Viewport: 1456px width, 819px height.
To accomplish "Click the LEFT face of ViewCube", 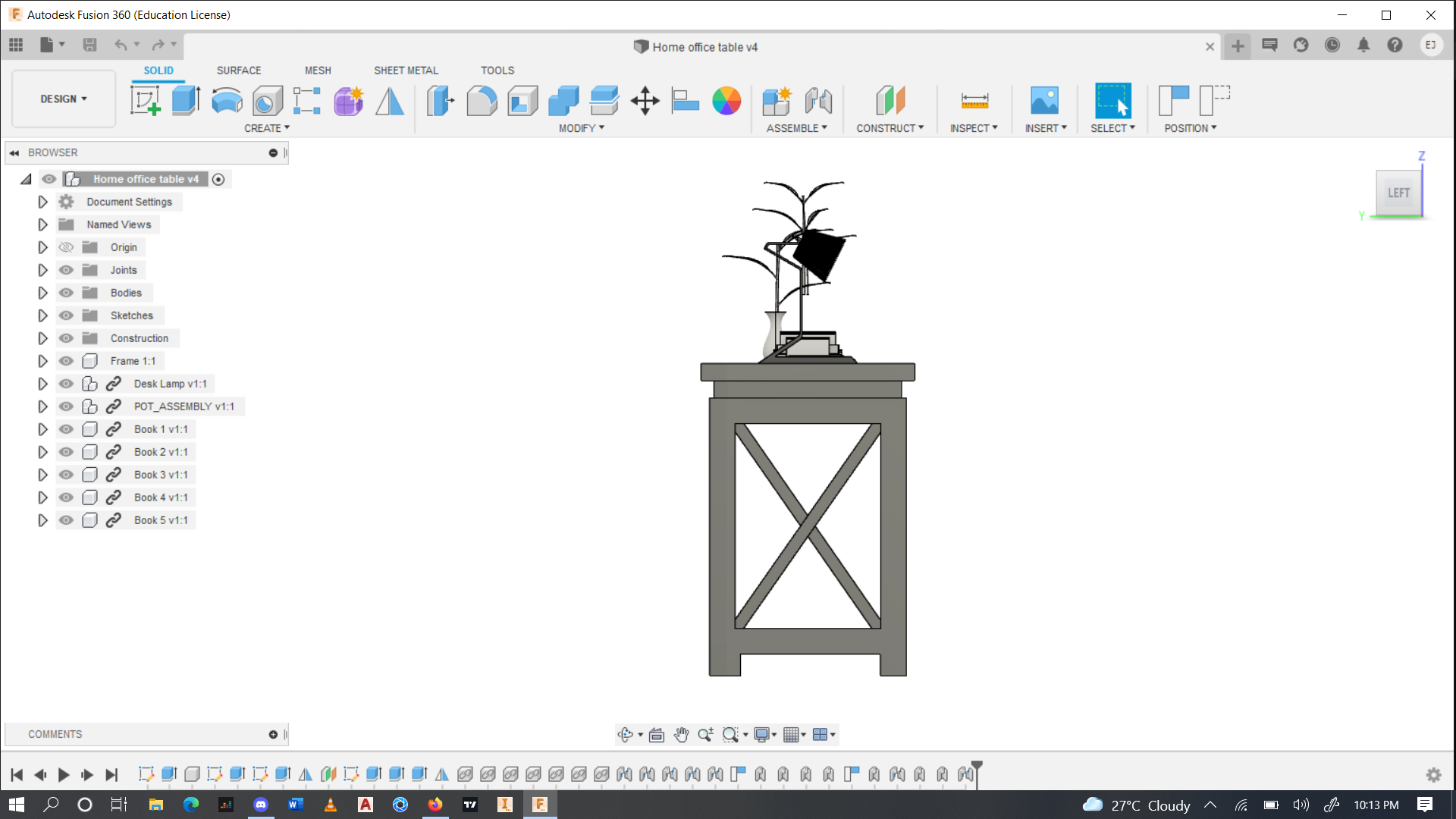I will click(x=1398, y=193).
